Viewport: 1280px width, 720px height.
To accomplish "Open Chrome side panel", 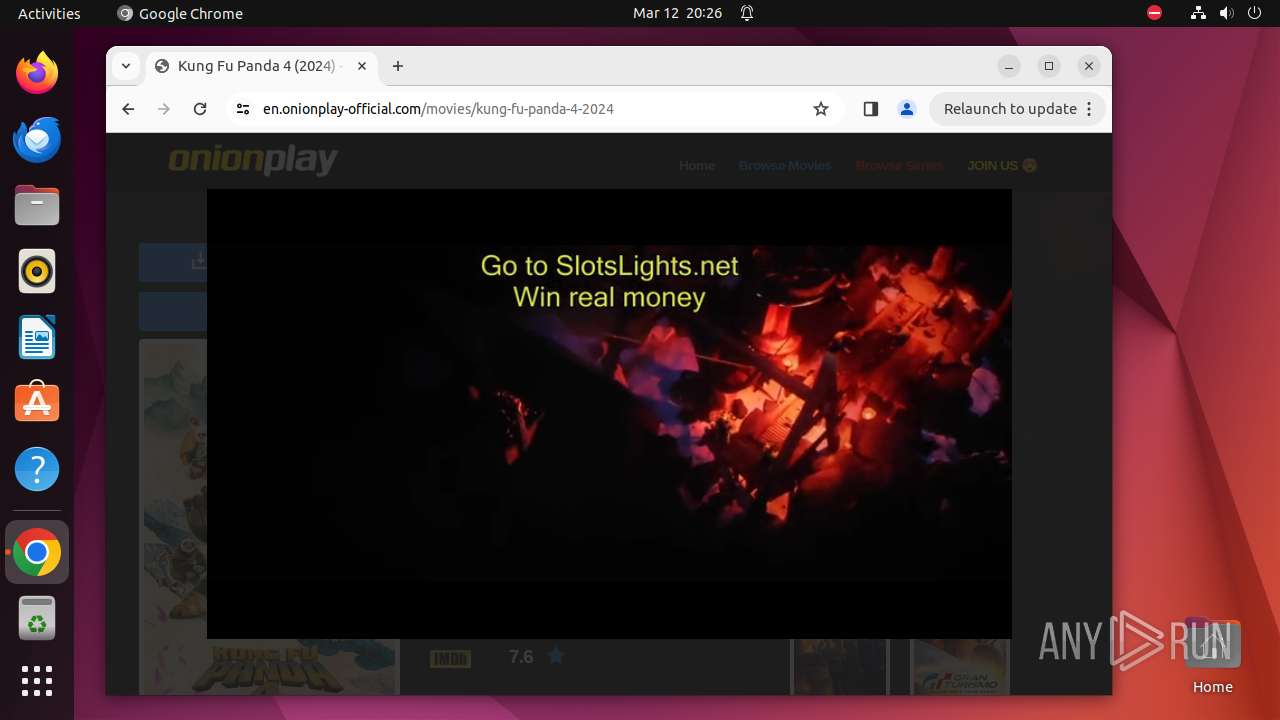I will (x=870, y=109).
